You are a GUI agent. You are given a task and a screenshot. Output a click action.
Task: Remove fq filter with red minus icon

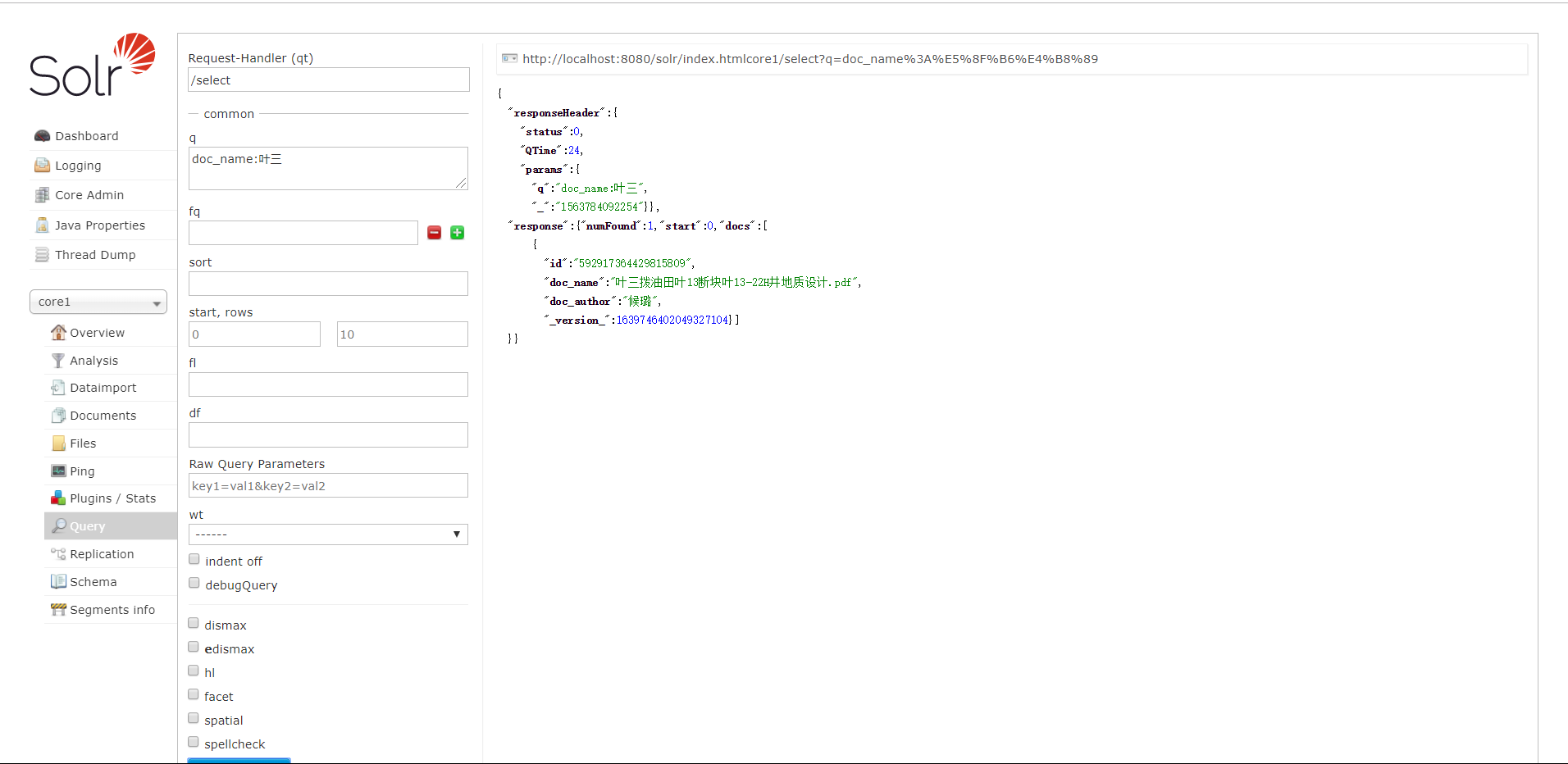point(435,233)
